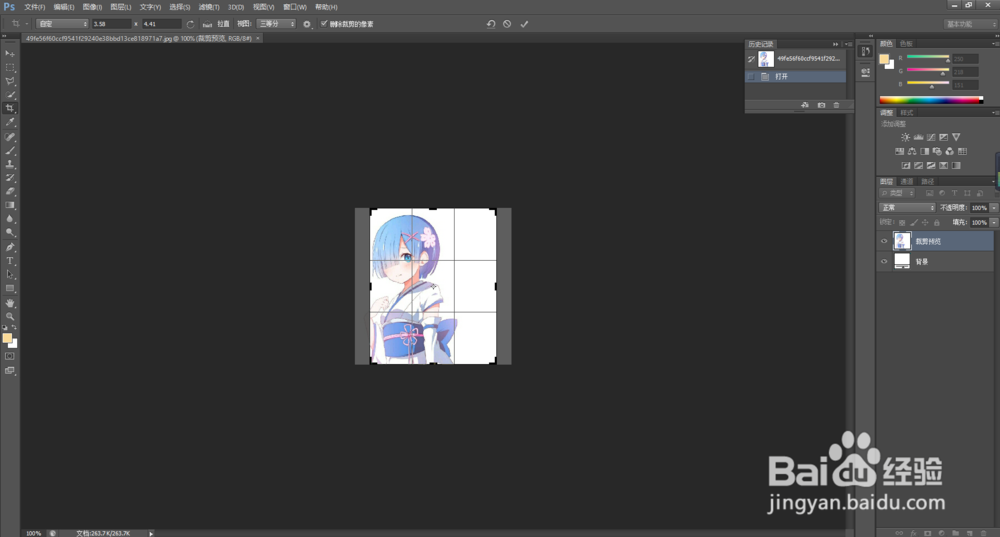Viewport: 1000px width, 537px height.
Task: Select the History Brush tool
Action: [10, 178]
